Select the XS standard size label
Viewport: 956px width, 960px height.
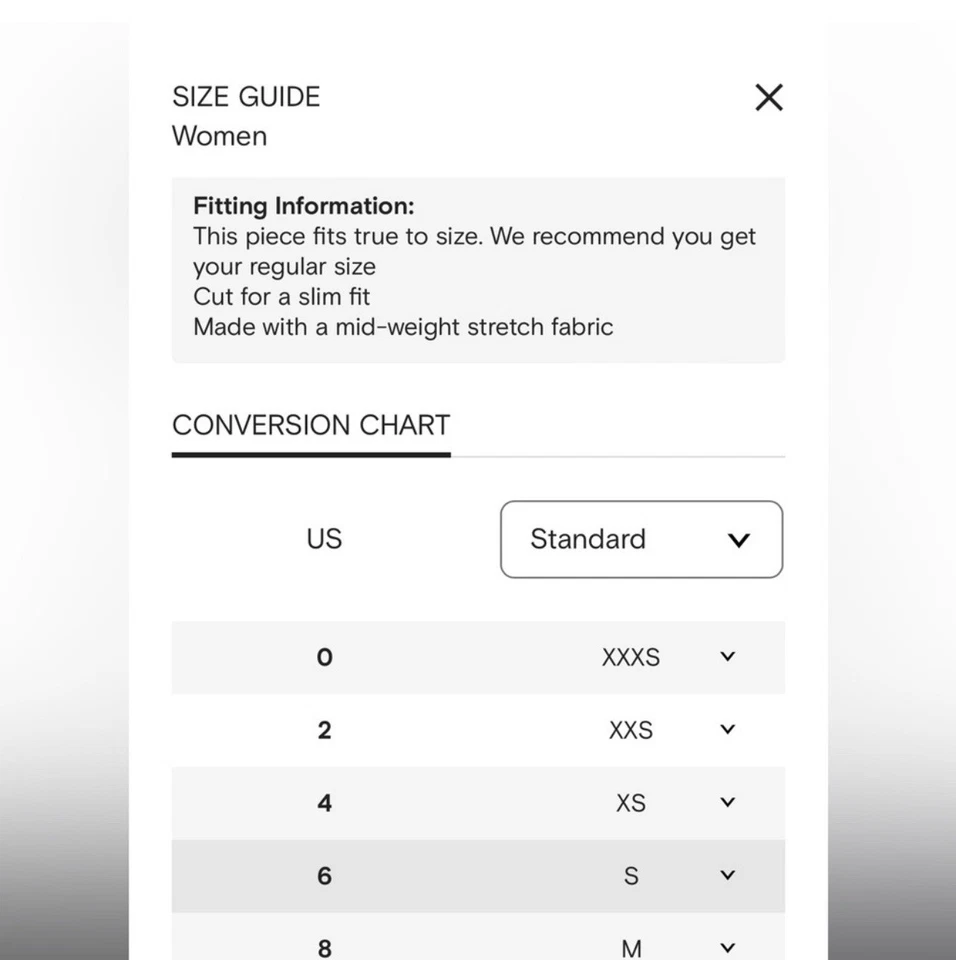point(631,803)
